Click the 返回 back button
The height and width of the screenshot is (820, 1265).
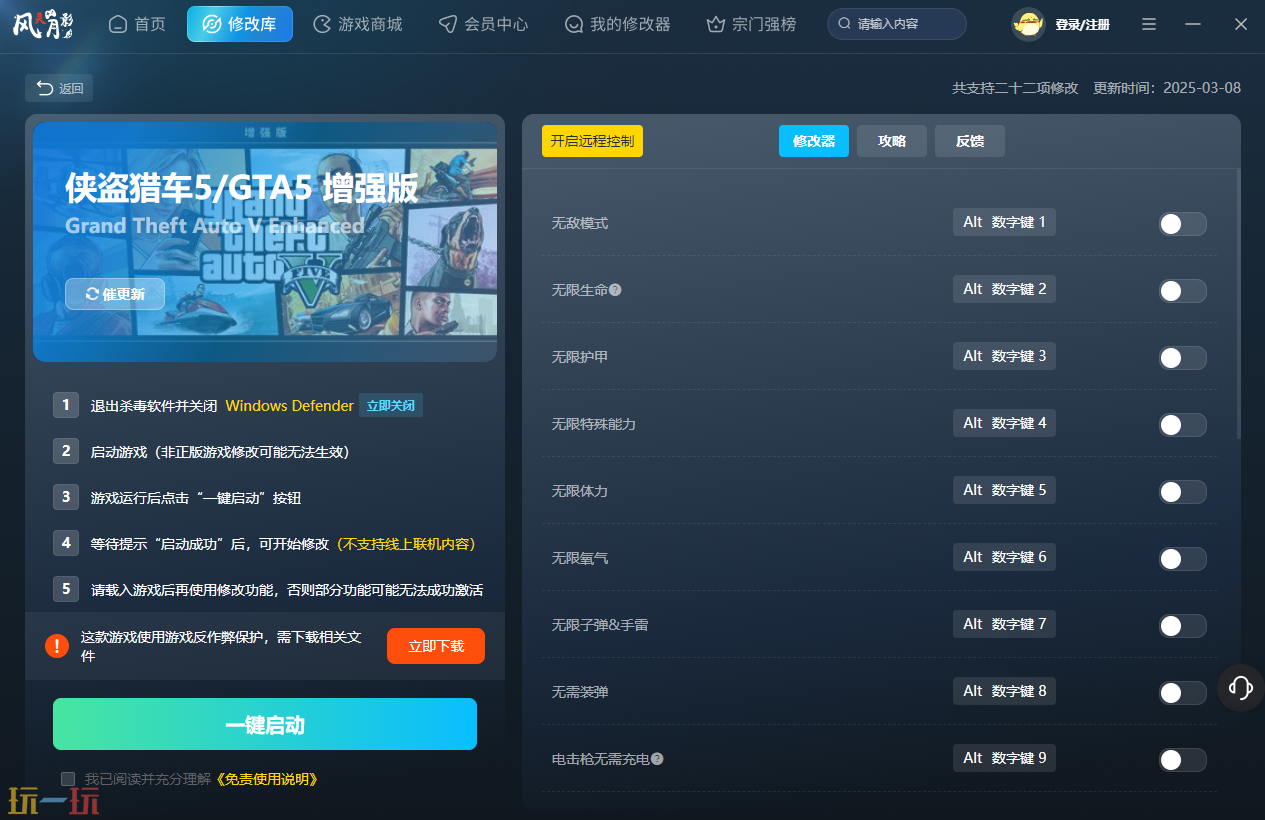click(59, 88)
